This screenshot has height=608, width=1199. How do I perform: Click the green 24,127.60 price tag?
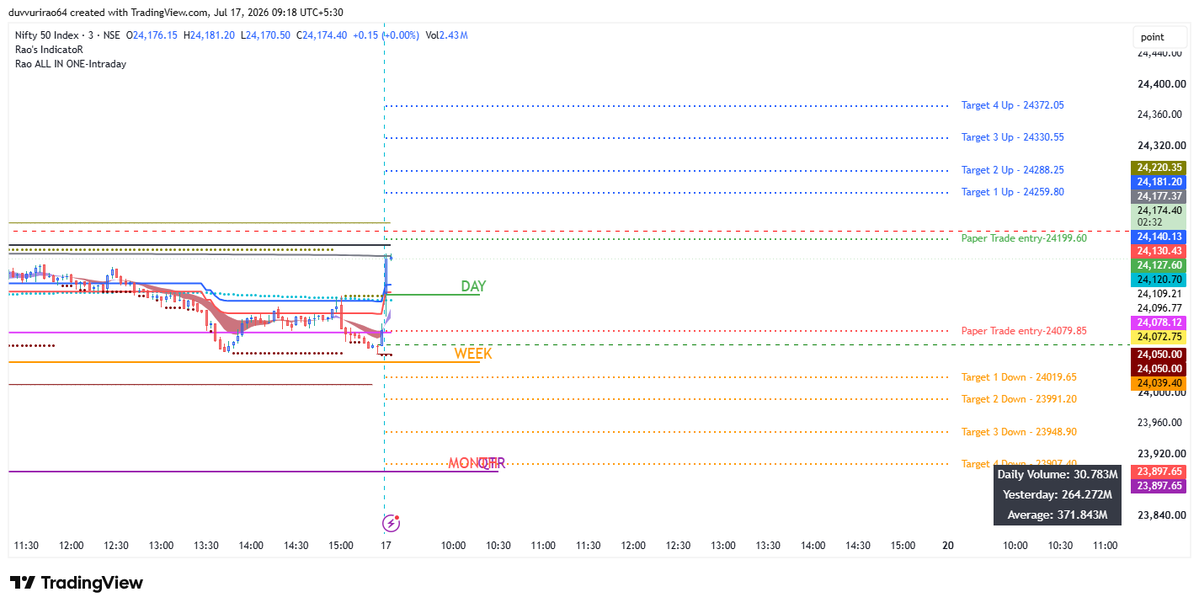(1159, 265)
